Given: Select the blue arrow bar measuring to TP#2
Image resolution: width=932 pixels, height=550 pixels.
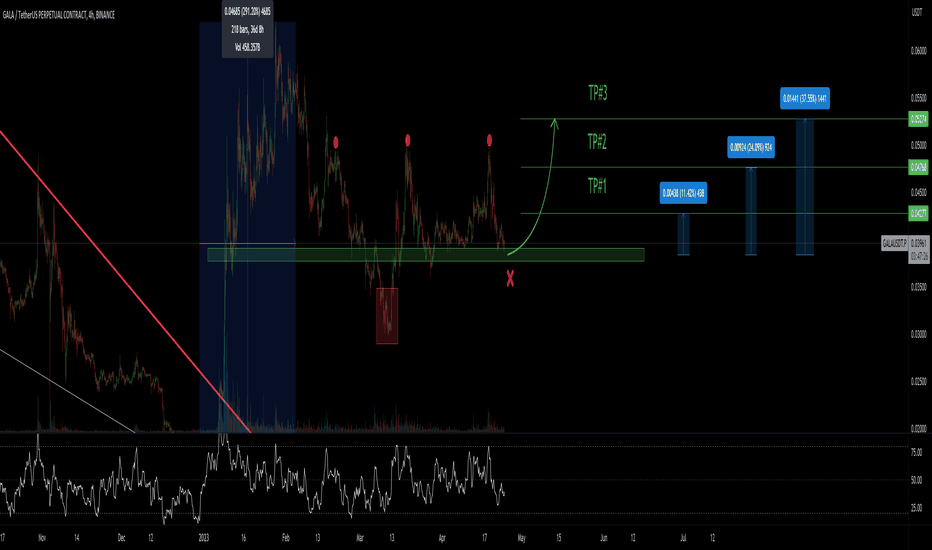Looking at the screenshot, I should (751, 212).
